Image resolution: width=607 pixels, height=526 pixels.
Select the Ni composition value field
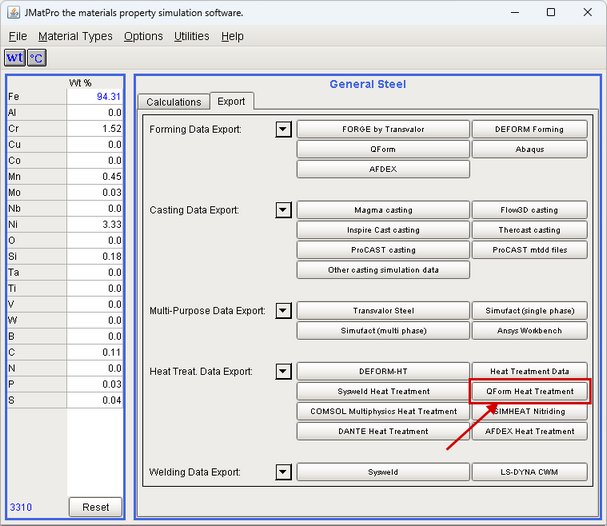pyautogui.click(x=95, y=225)
